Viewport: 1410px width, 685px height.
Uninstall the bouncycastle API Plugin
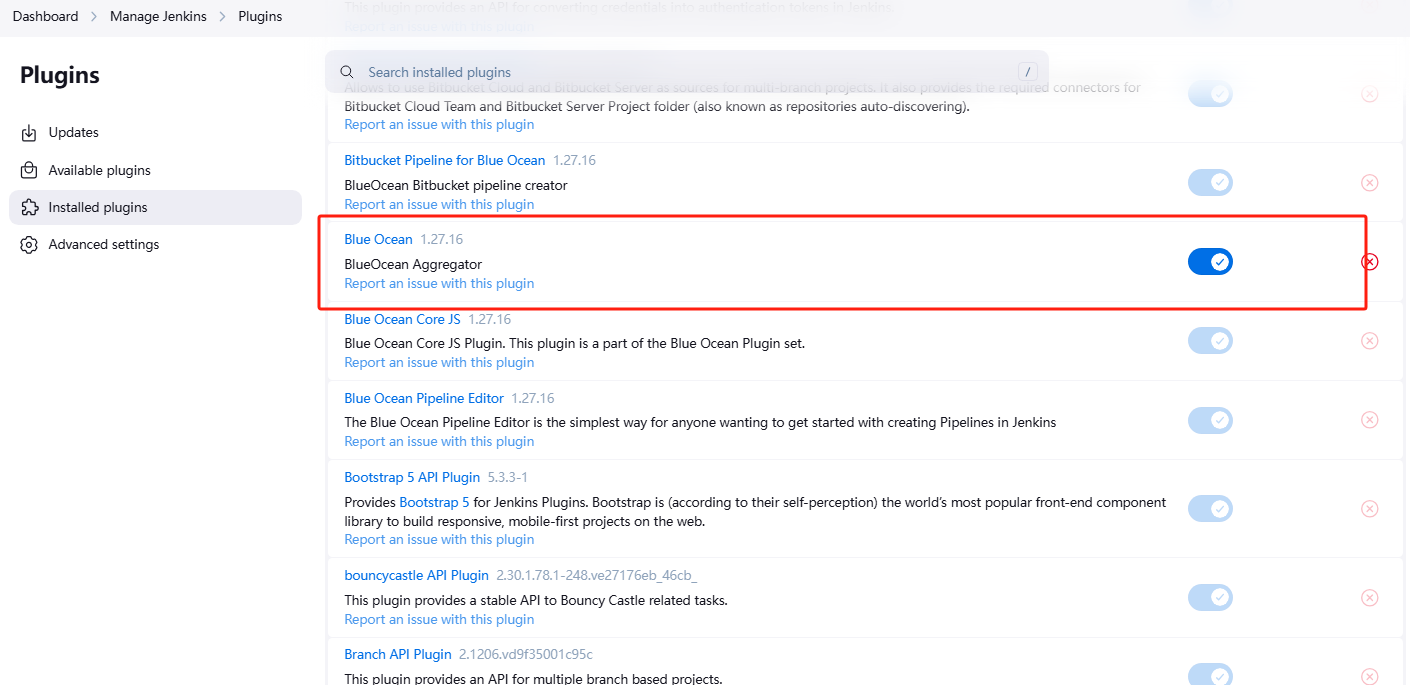1370,598
